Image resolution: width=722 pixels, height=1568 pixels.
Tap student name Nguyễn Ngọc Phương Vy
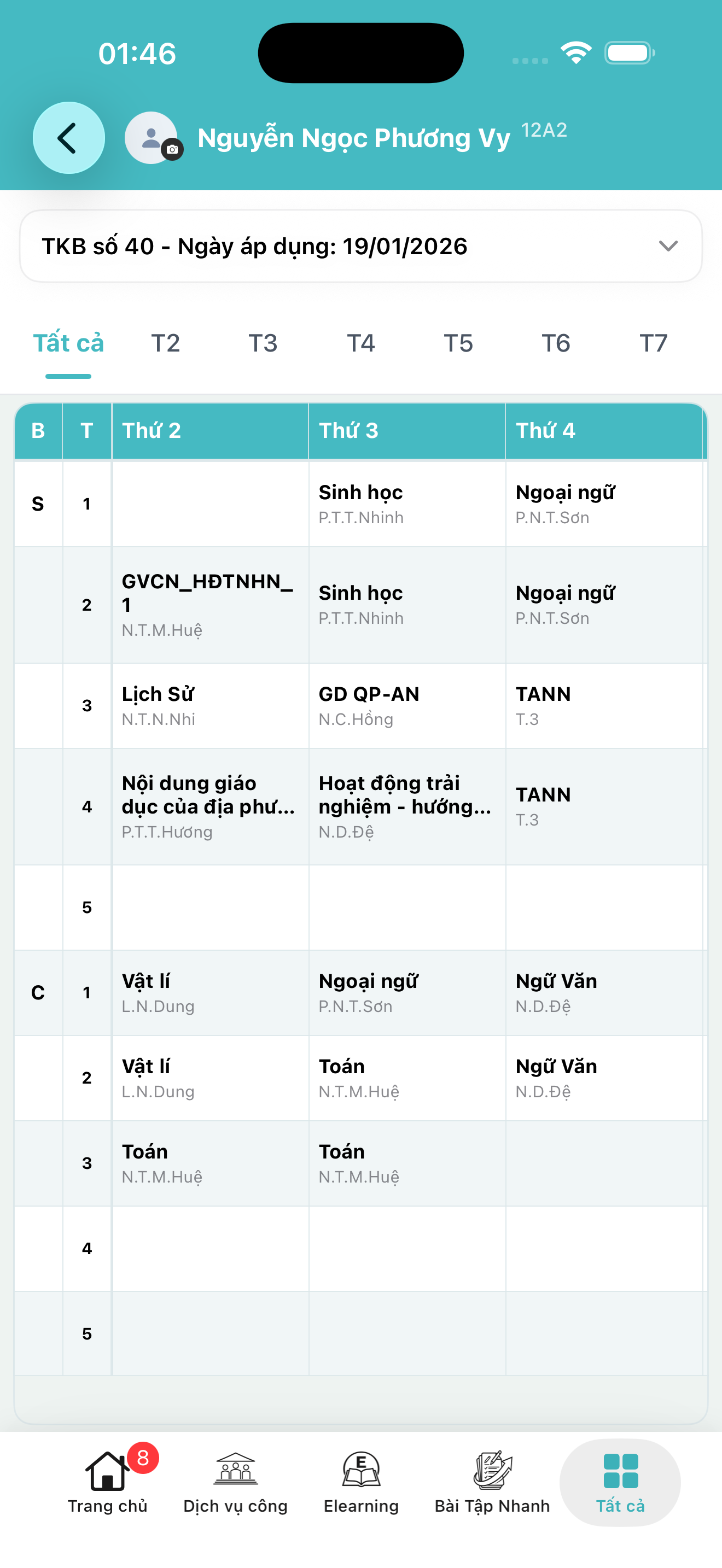click(354, 138)
